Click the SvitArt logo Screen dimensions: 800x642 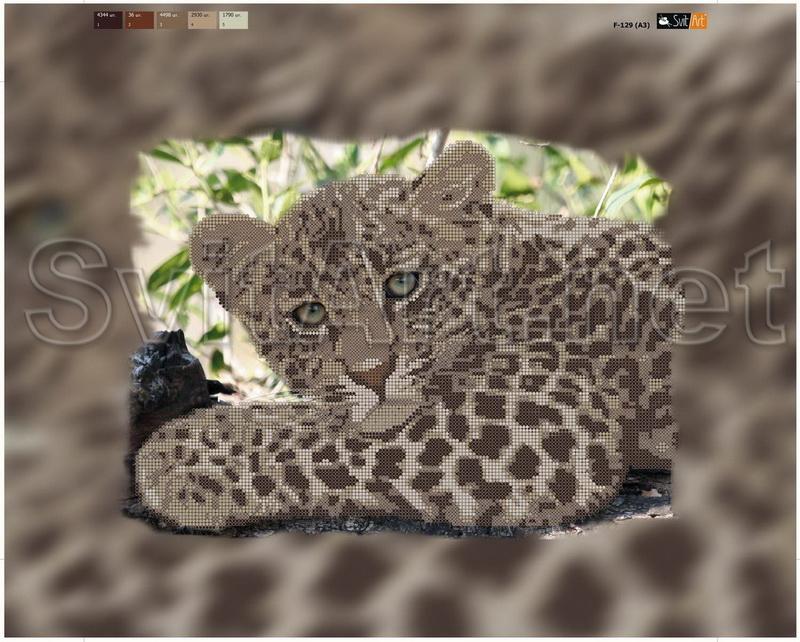point(681,21)
